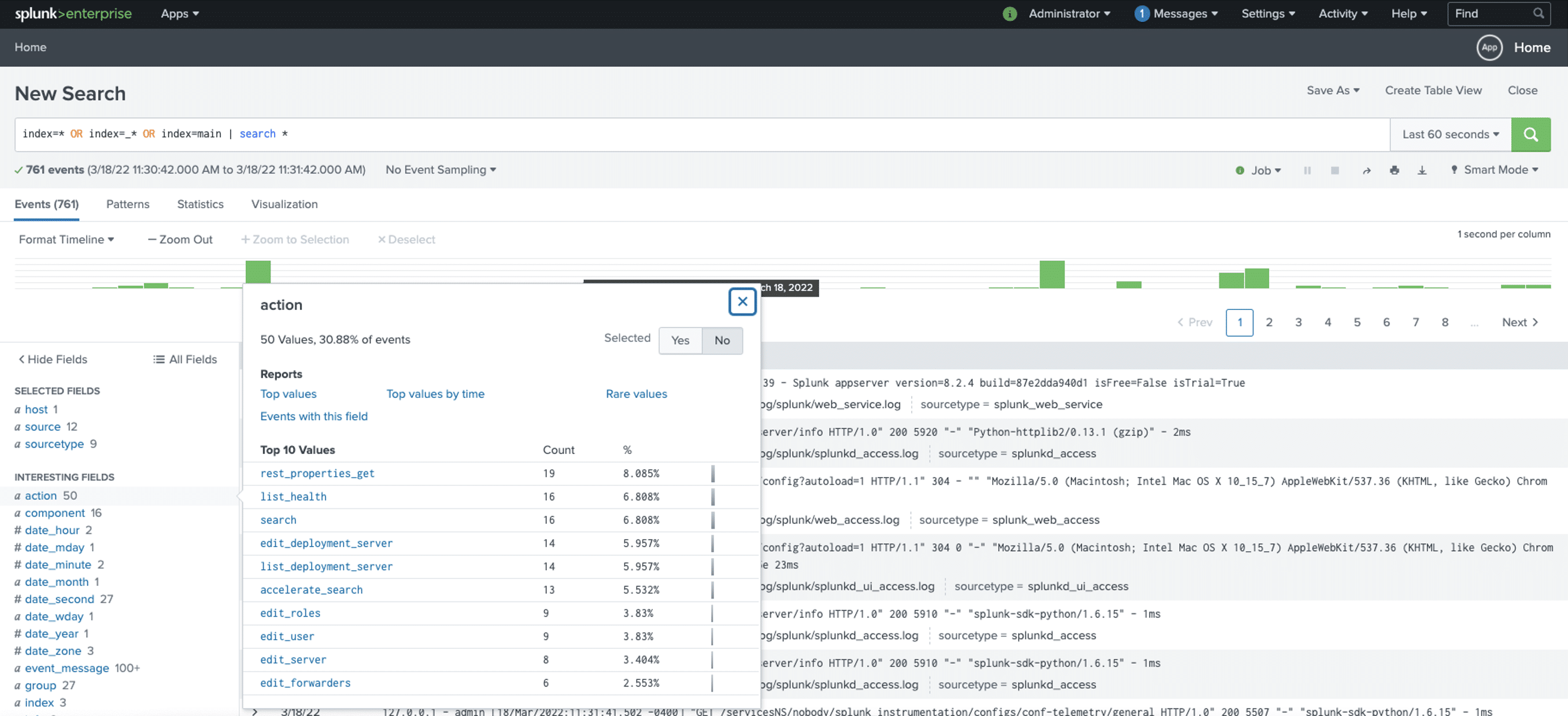
Task: Click Zoom Out on timeline
Action: tap(180, 239)
